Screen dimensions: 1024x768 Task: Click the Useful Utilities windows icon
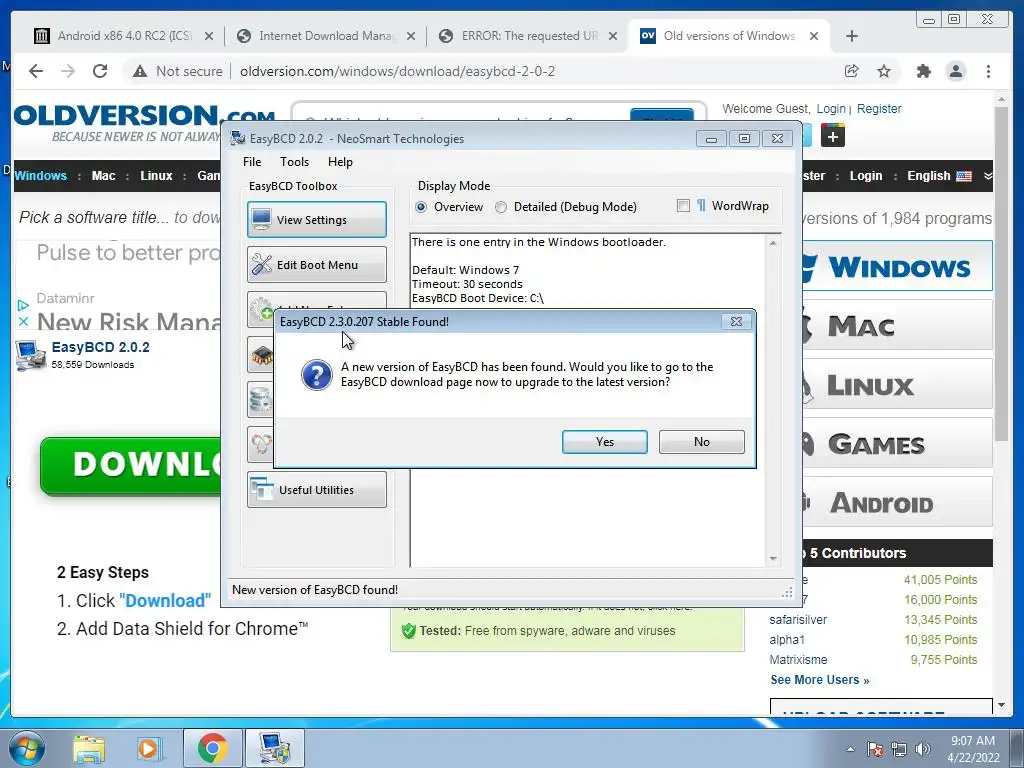263,489
